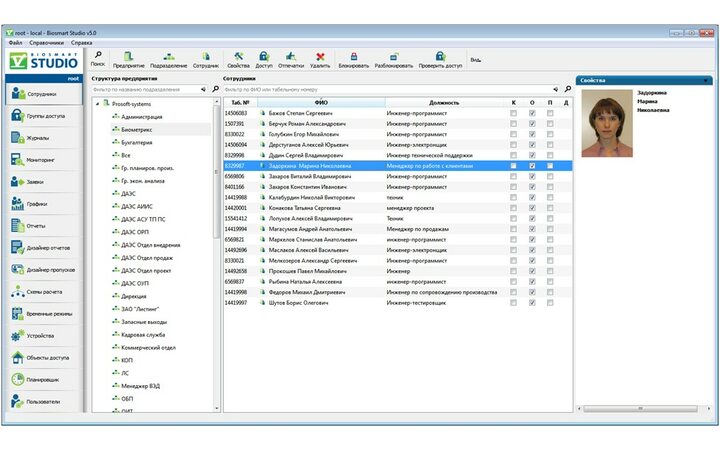Open the Справочники menu

[x=47, y=43]
